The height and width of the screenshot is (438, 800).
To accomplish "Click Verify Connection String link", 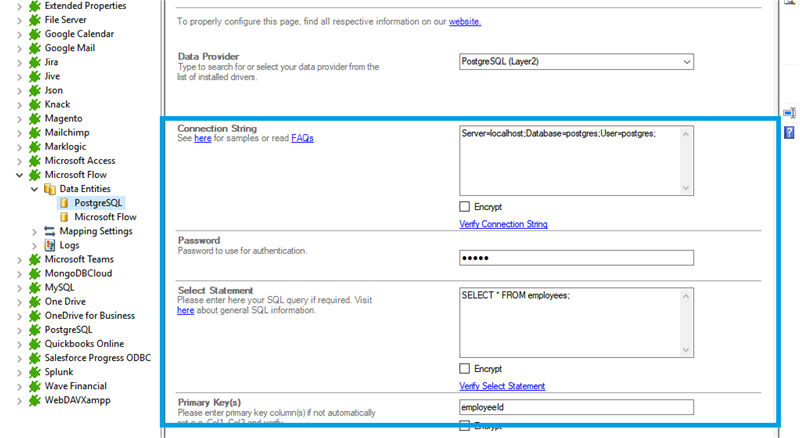I will 503,224.
